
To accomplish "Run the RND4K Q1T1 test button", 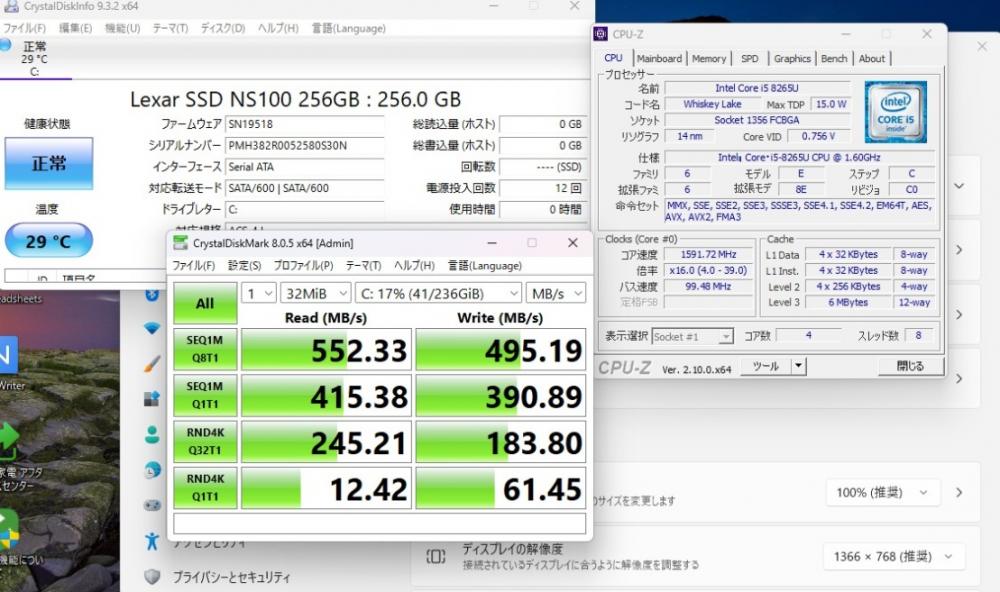I will [x=205, y=488].
